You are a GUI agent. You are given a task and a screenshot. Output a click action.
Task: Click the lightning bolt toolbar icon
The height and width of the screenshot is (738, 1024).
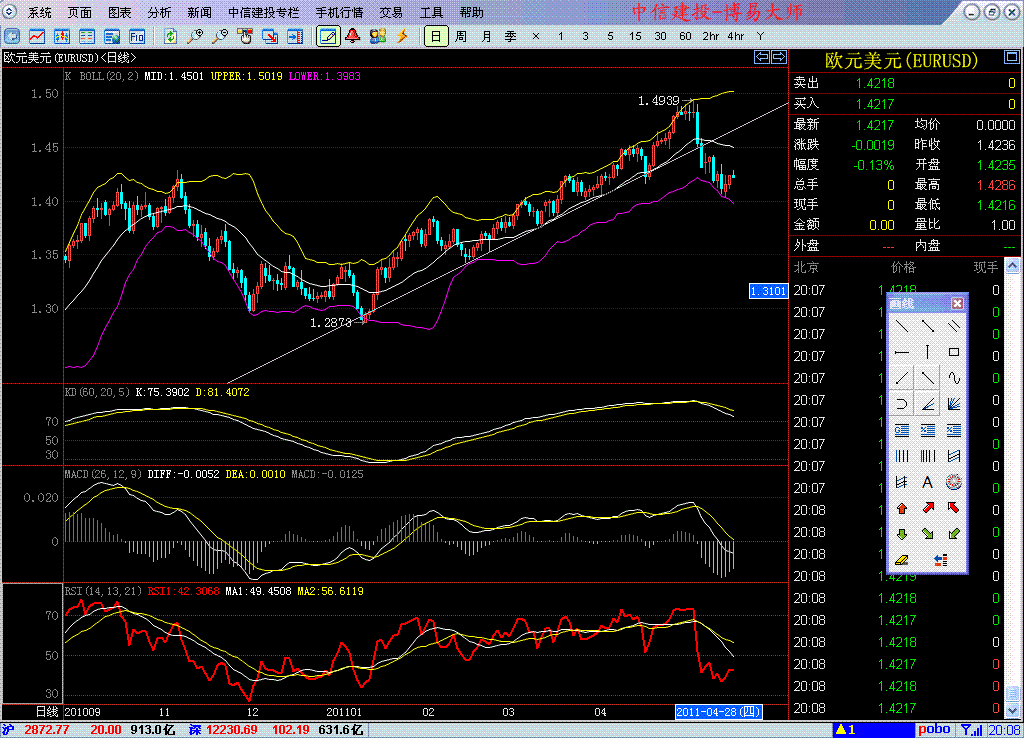402,36
